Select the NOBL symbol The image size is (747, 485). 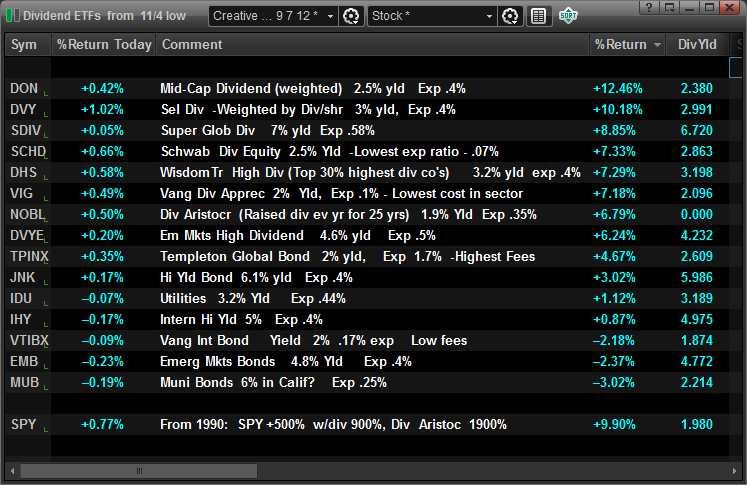click(28, 214)
